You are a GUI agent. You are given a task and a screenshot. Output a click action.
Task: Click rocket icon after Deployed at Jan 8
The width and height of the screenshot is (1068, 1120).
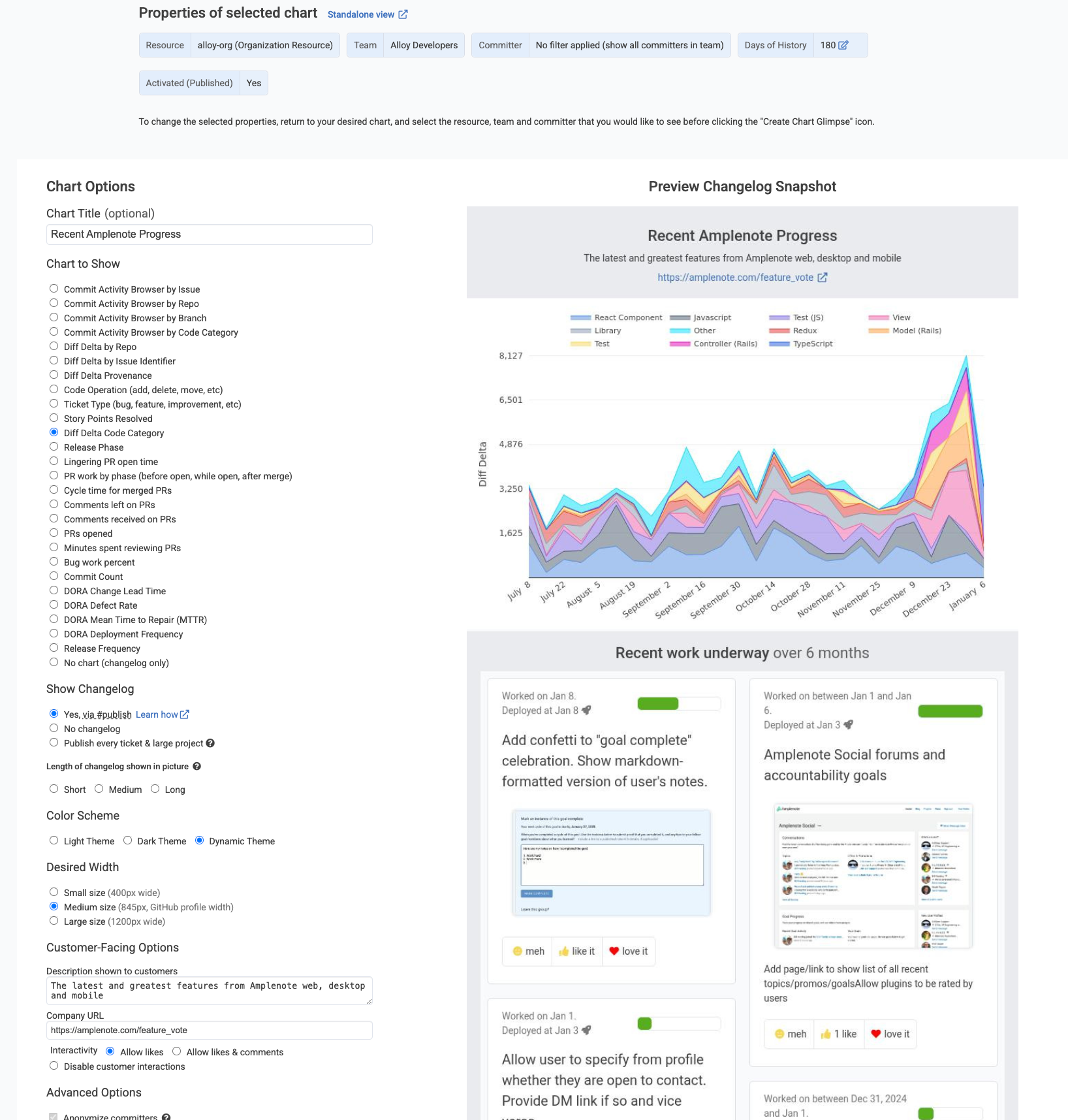[586, 711]
